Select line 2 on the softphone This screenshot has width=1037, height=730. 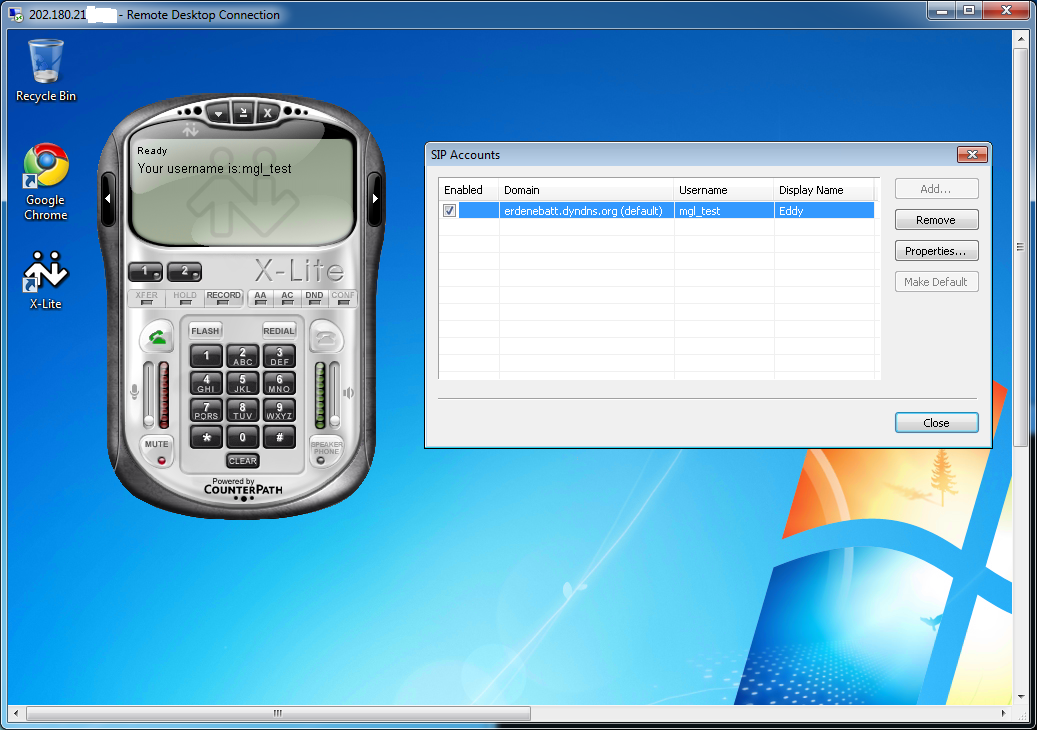185,271
